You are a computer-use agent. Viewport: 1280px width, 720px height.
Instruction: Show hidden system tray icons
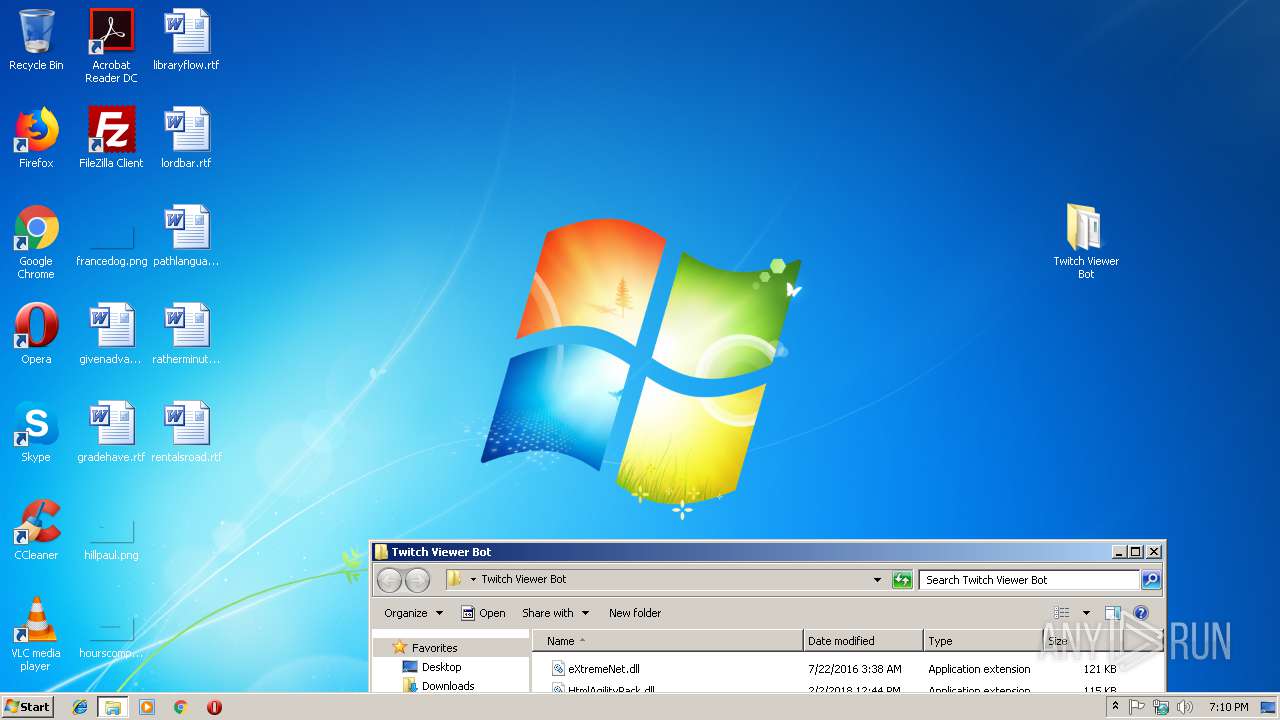(1115, 707)
